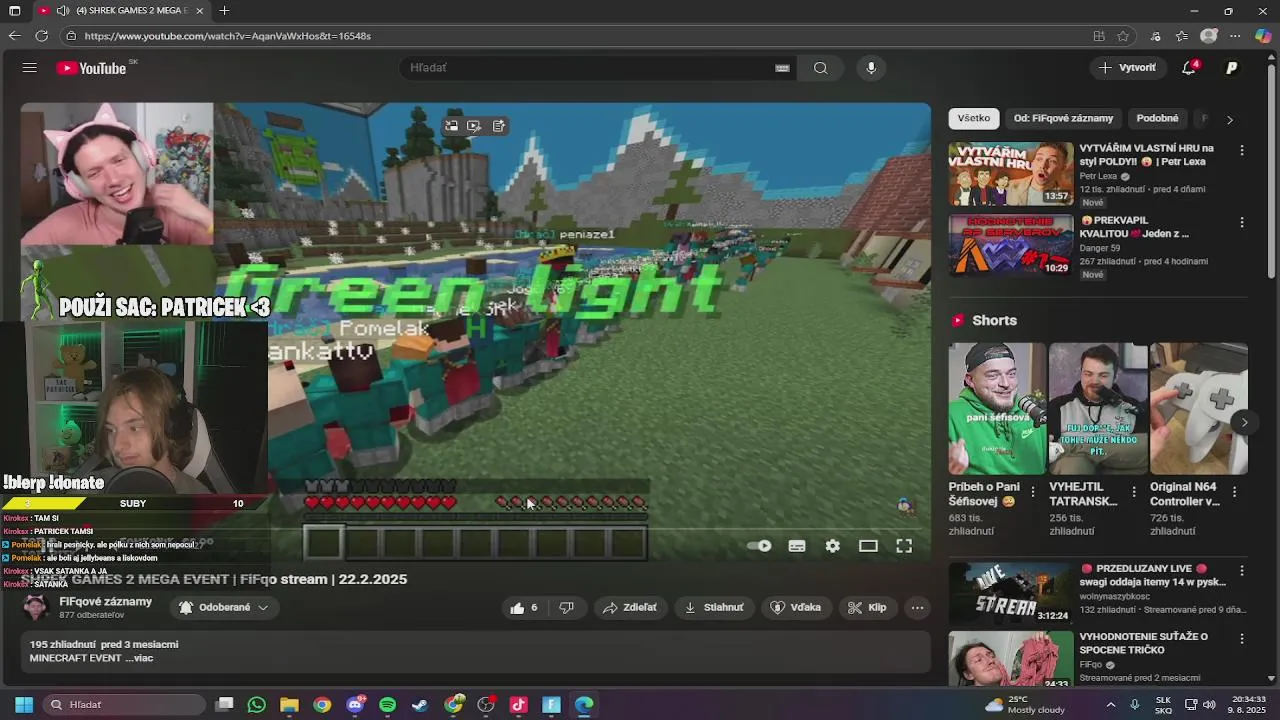Open the player settings gear

pos(832,546)
